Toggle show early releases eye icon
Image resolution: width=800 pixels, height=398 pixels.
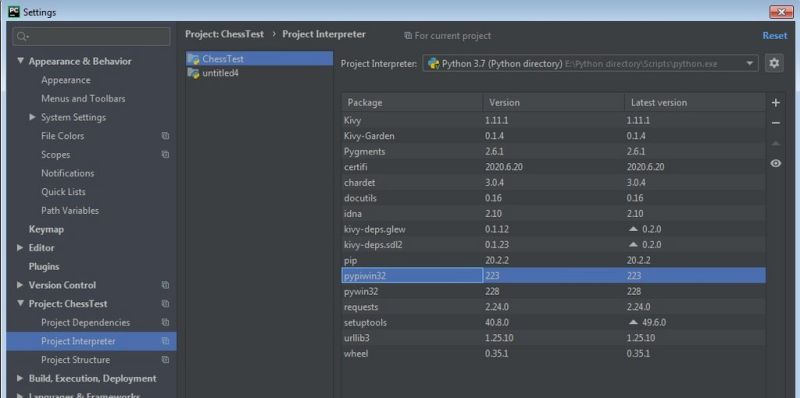point(776,163)
